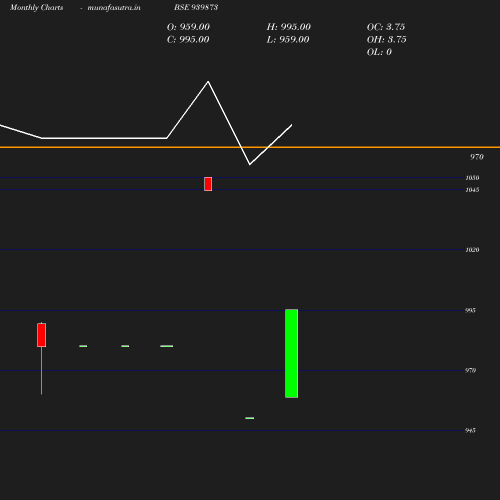
Task: Click the 970 label under orange line
Action: [477, 157]
